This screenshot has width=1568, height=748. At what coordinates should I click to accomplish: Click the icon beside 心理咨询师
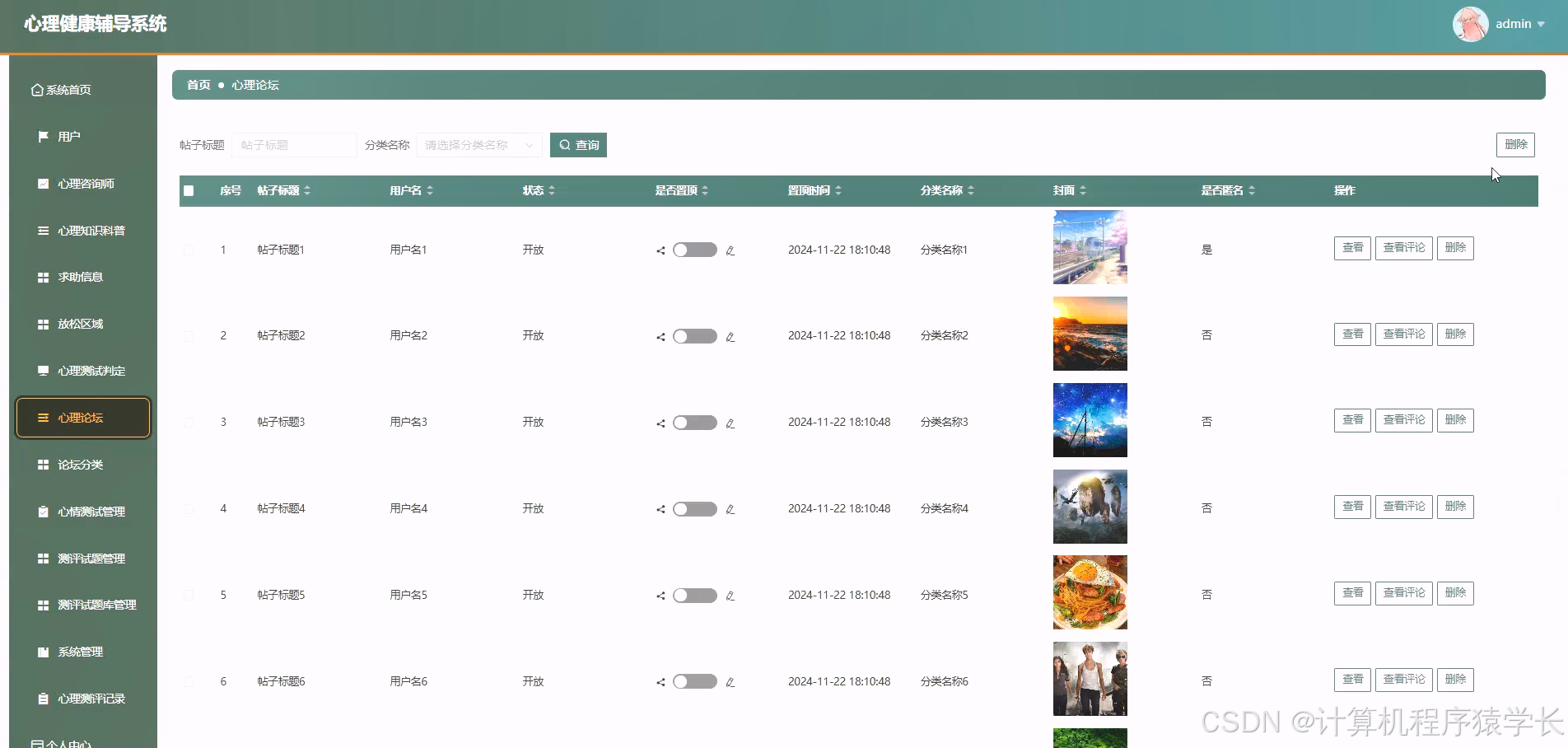coord(44,184)
